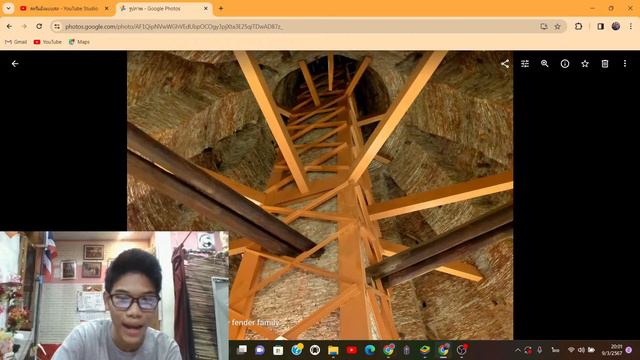Bookmark this page with the star

point(558,27)
